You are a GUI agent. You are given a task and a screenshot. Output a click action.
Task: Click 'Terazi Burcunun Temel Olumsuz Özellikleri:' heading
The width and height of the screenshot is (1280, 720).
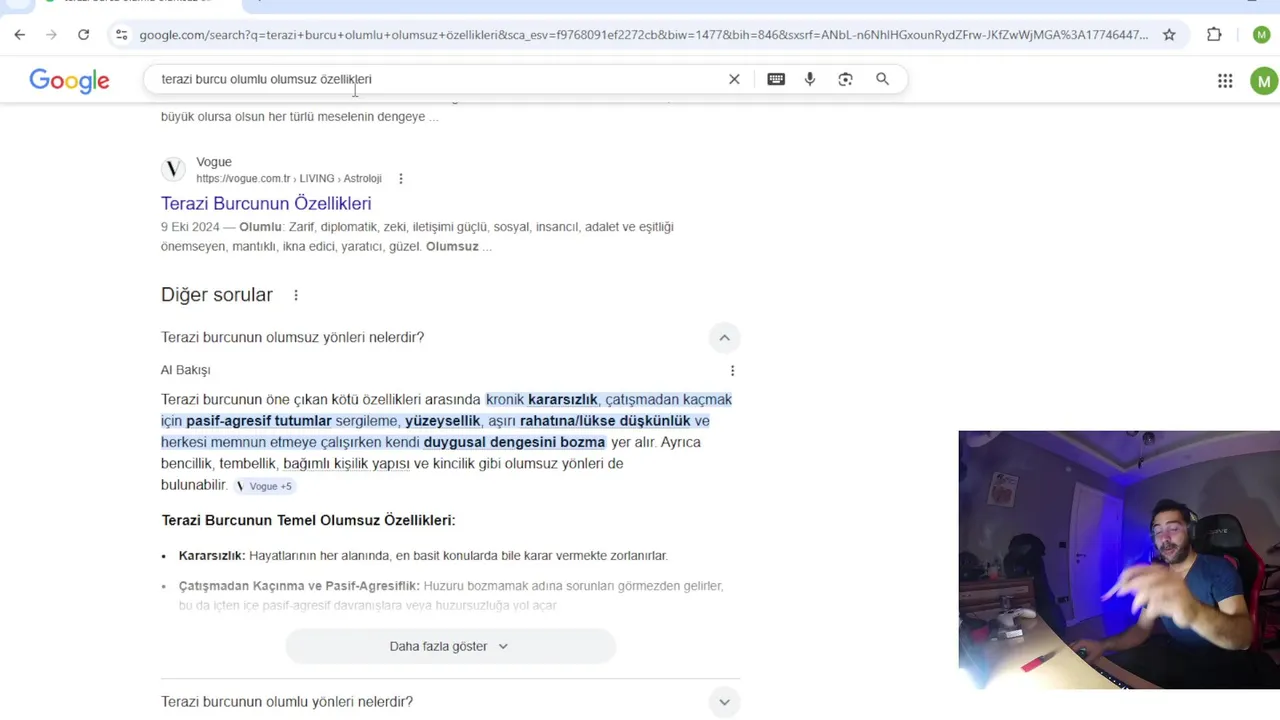click(308, 520)
